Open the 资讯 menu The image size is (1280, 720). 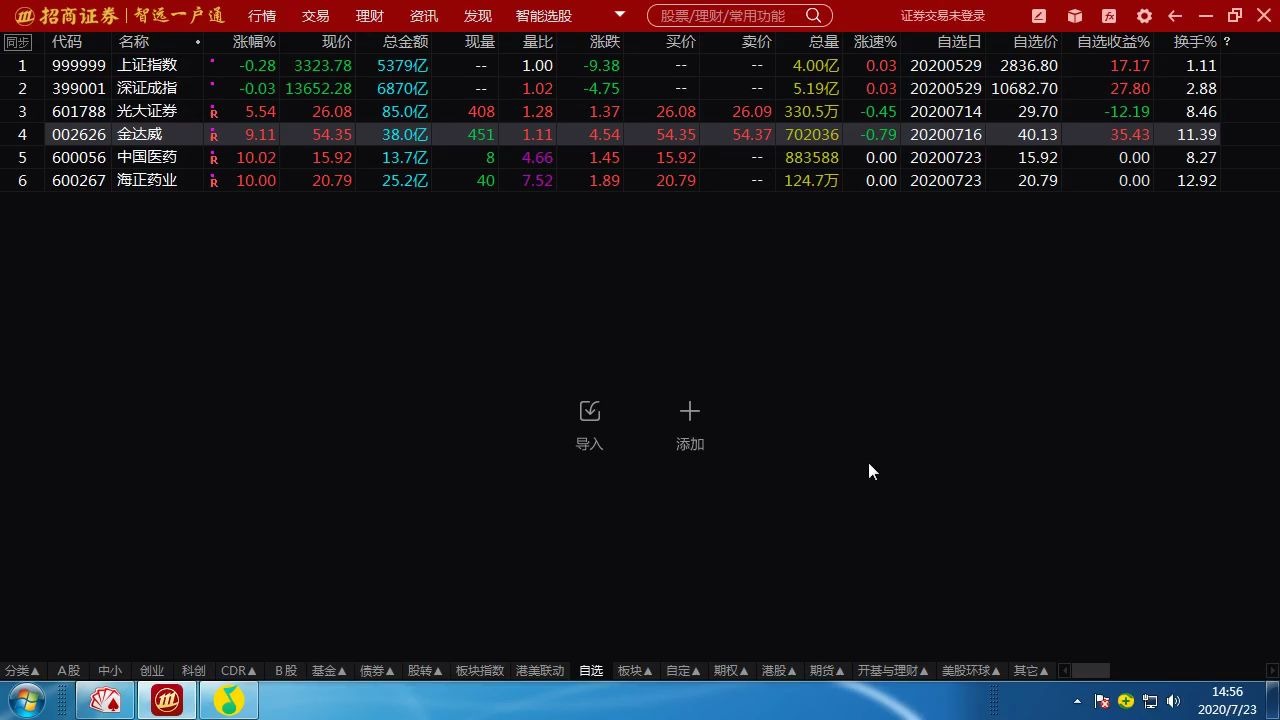coord(424,16)
